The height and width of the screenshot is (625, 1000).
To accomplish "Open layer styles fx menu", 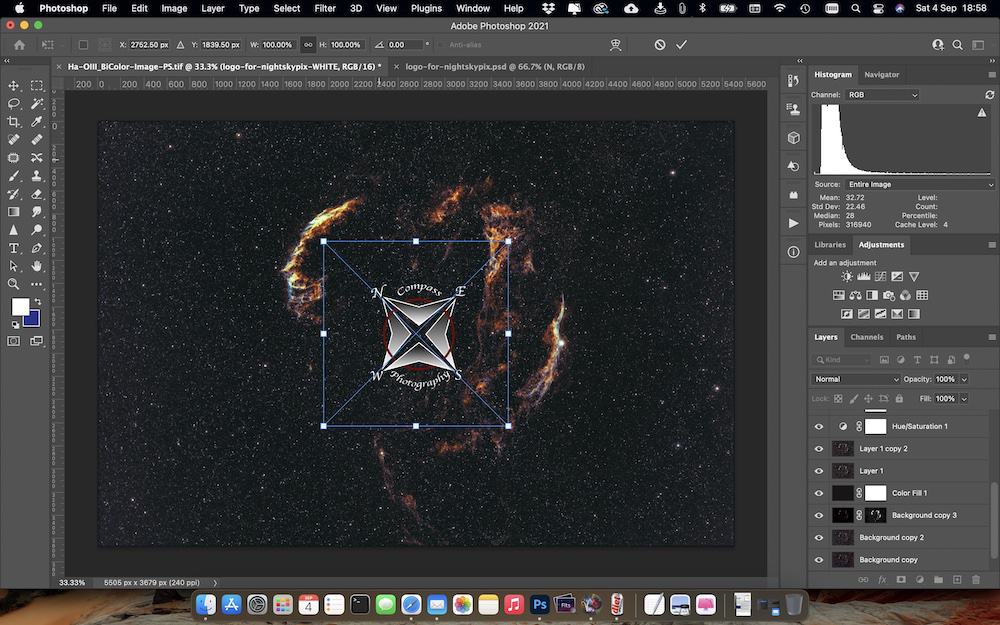I will pyautogui.click(x=882, y=580).
